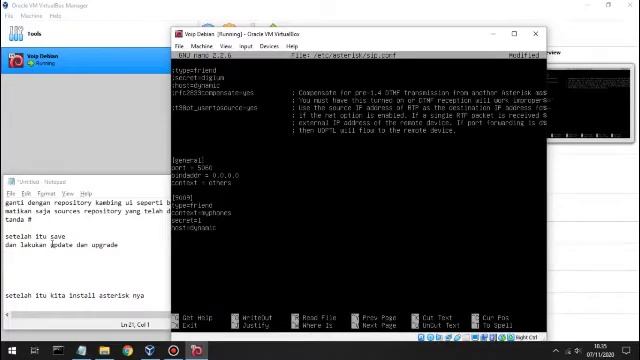Open the Windows Start menu
The width and height of the screenshot is (640, 360).
click(12, 351)
